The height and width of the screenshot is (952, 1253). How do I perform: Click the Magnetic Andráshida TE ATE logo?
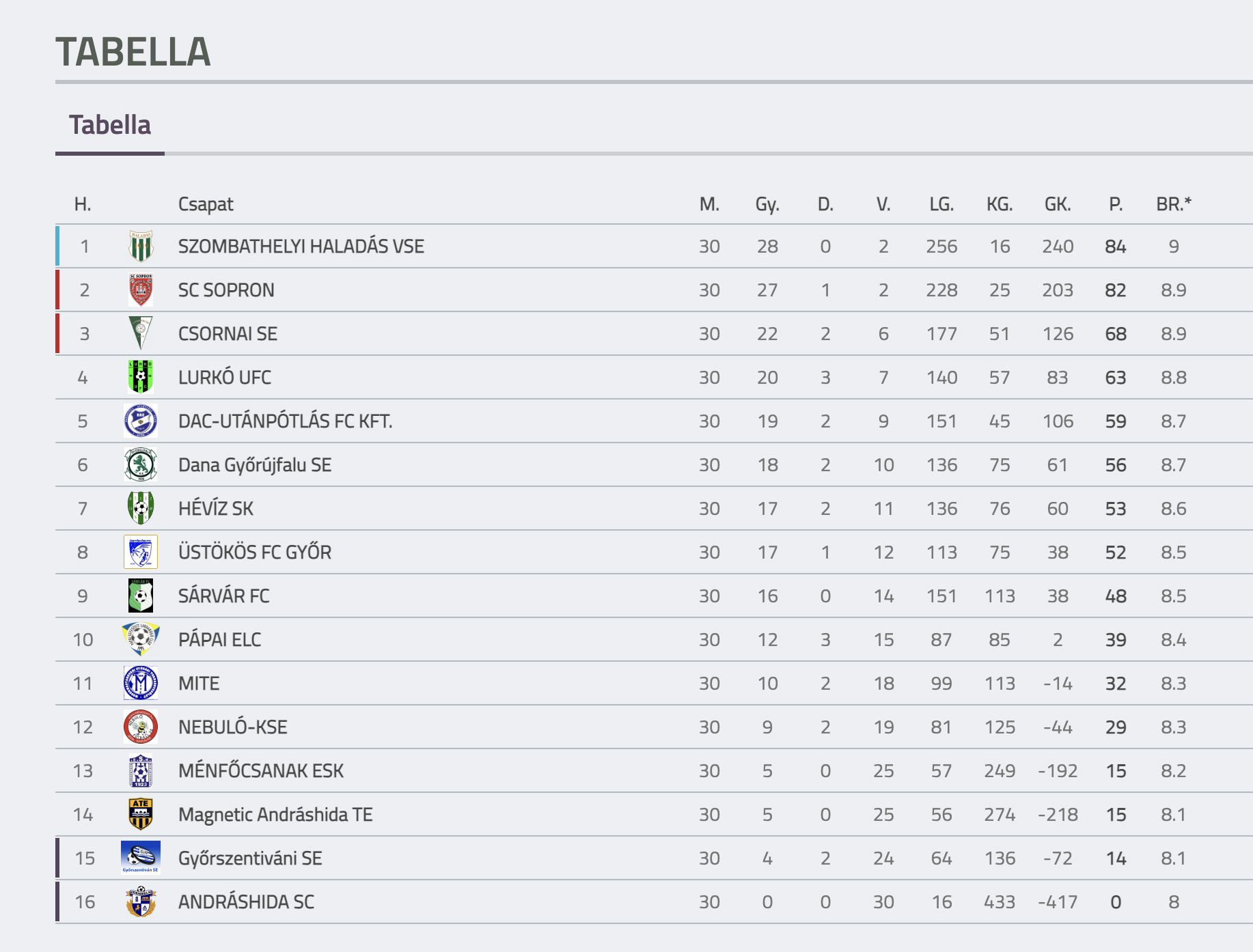pyautogui.click(x=141, y=814)
